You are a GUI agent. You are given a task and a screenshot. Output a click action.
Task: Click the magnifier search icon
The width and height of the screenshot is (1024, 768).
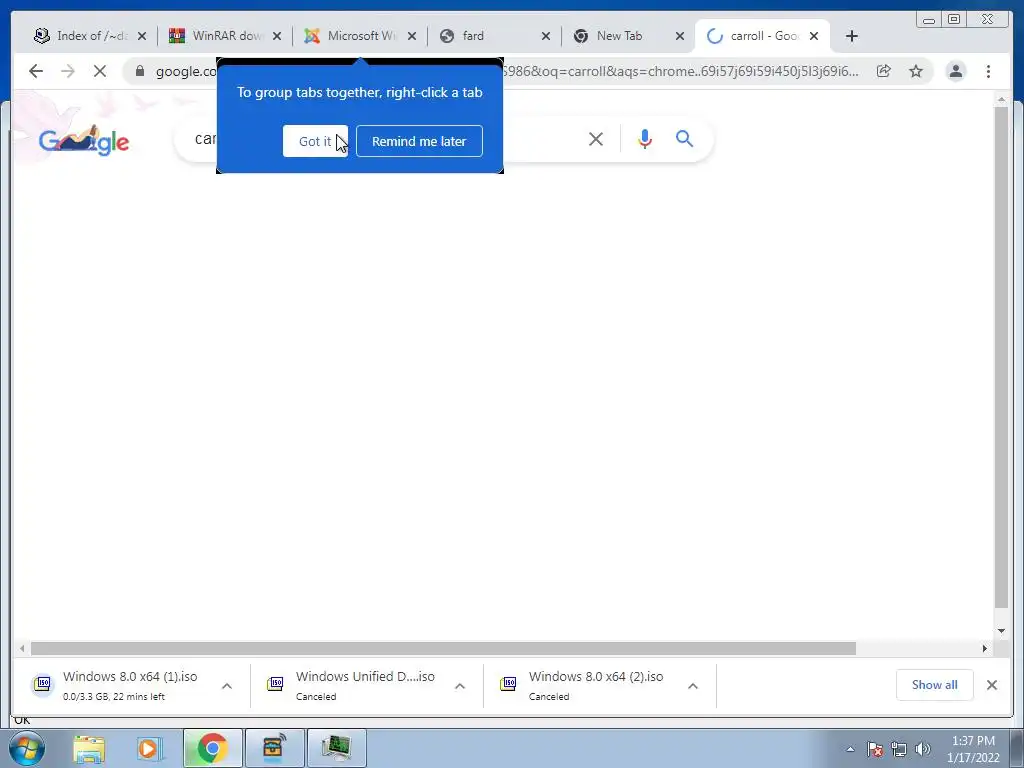tap(684, 138)
